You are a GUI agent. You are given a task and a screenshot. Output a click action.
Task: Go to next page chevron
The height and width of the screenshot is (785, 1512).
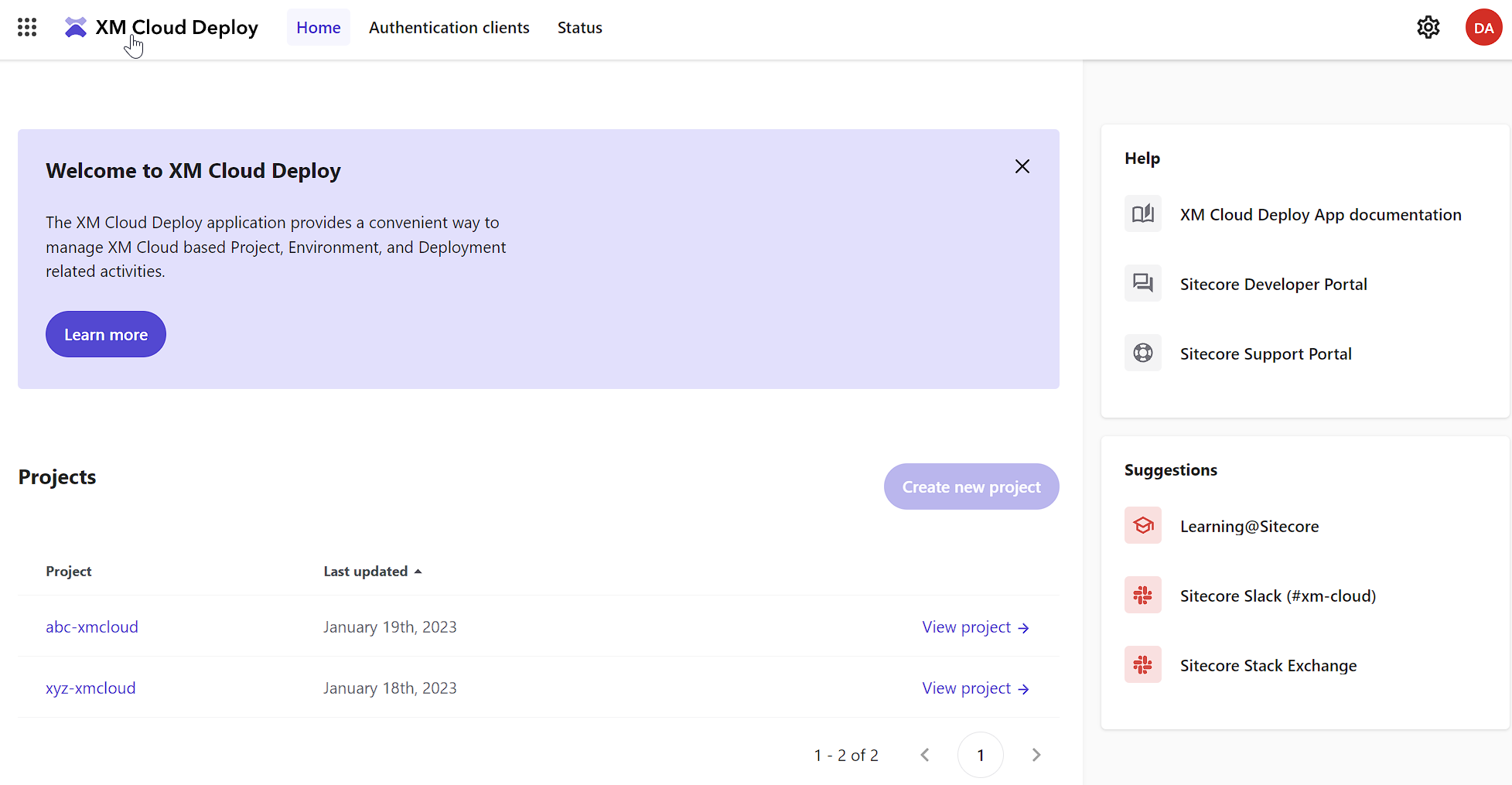(x=1036, y=755)
